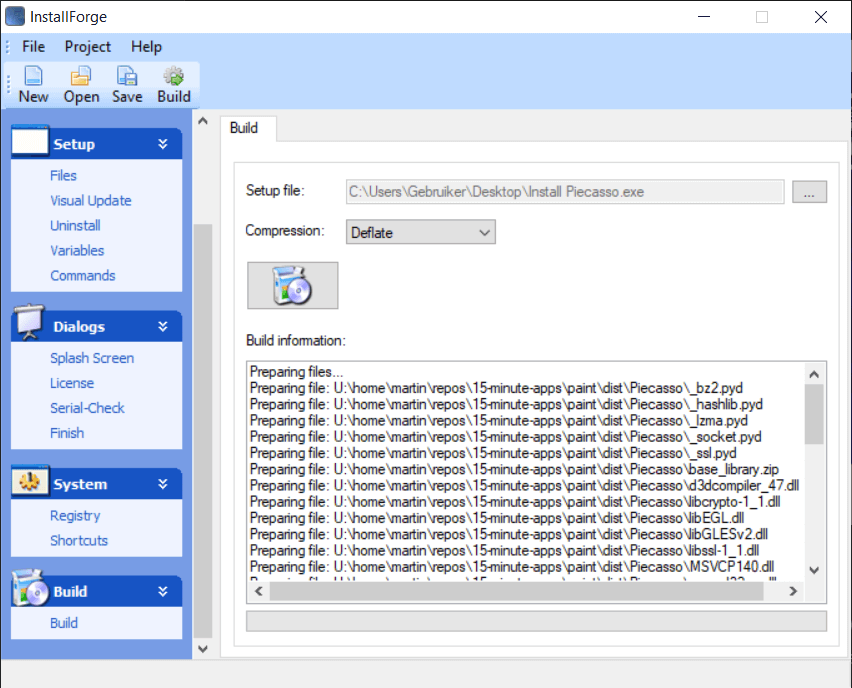
Task: Click the Build section disc icon in sidebar
Action: coord(30,588)
